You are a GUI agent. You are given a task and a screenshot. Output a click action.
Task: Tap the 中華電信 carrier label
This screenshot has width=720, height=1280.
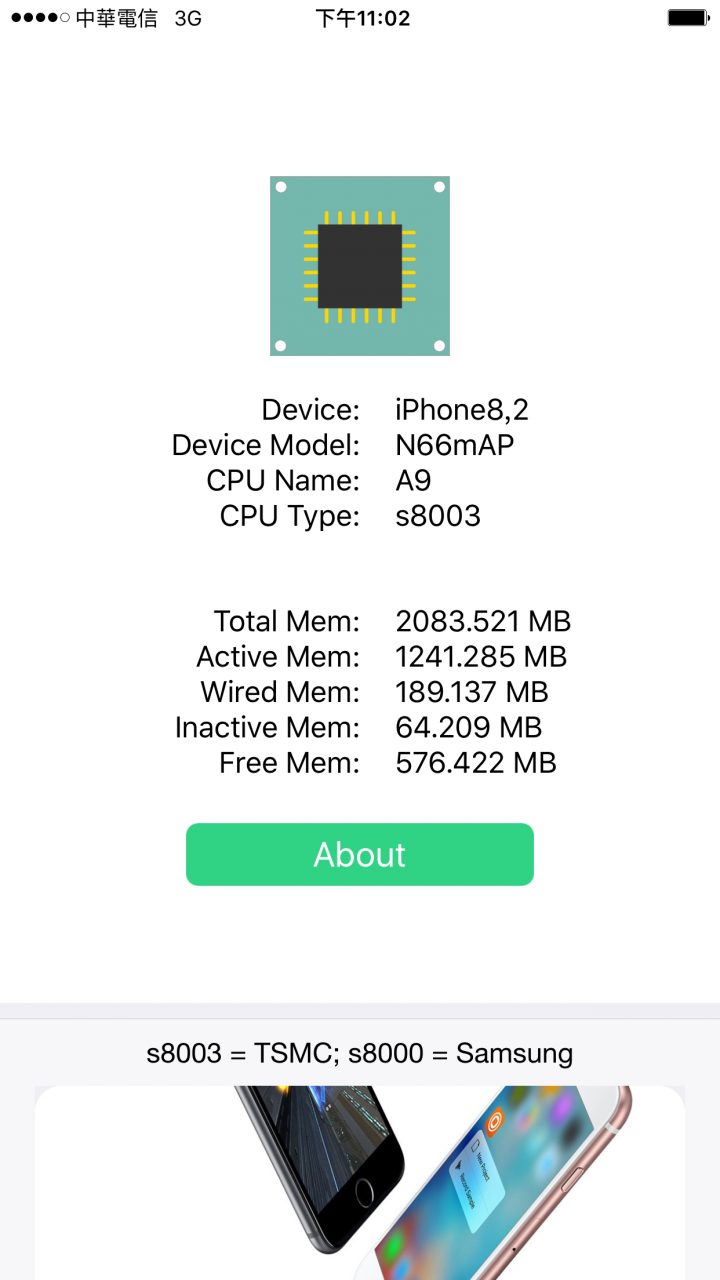point(117,18)
